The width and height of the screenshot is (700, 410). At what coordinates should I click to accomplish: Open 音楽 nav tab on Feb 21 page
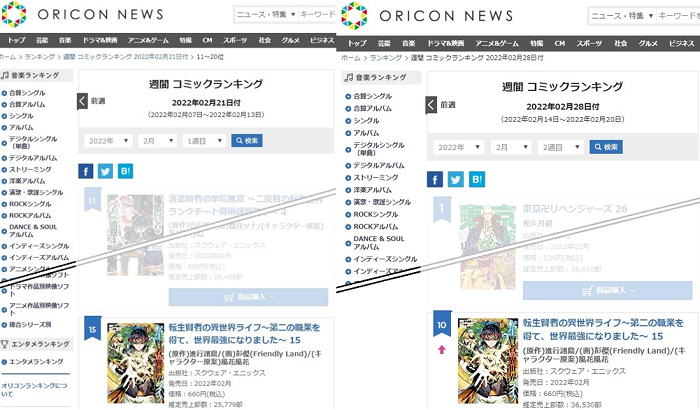[x=65, y=40]
